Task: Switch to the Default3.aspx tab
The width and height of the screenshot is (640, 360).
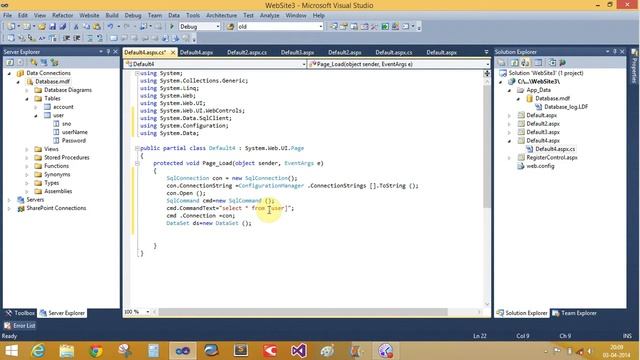Action: 298,52
